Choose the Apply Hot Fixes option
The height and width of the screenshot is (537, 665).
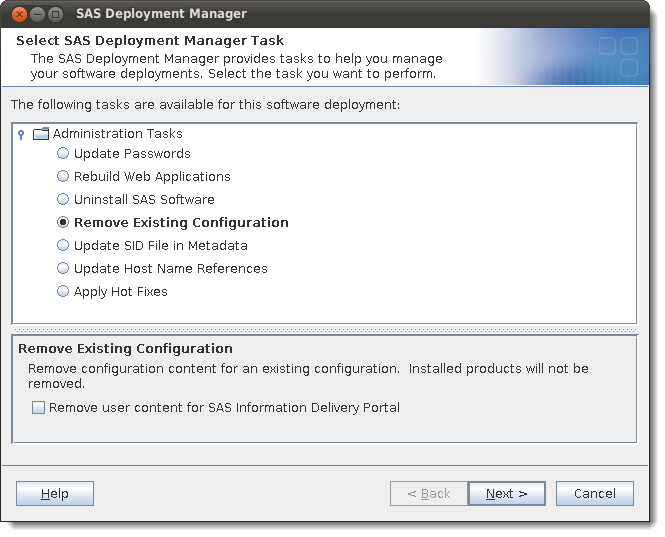(63, 291)
